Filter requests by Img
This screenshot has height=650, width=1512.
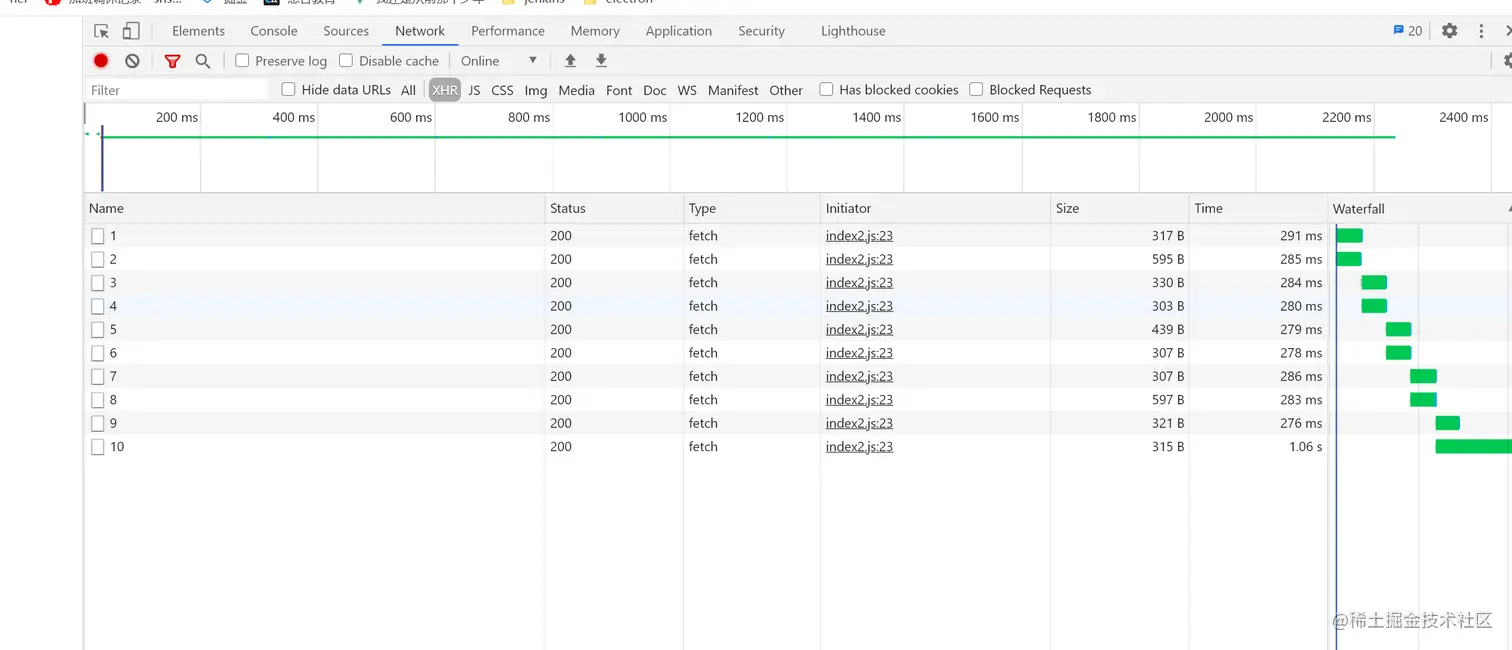(x=536, y=90)
